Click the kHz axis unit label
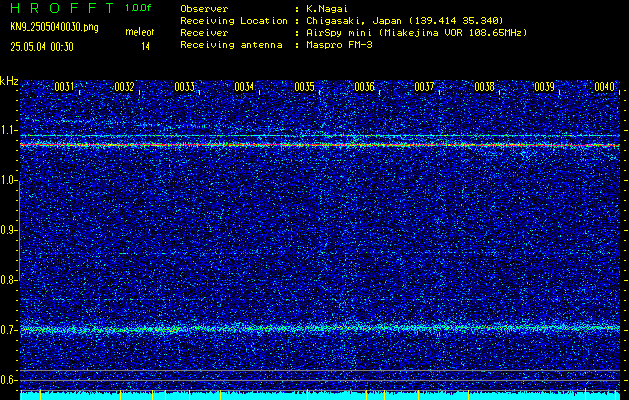The height and width of the screenshot is (400, 629). pyautogui.click(x=9, y=81)
